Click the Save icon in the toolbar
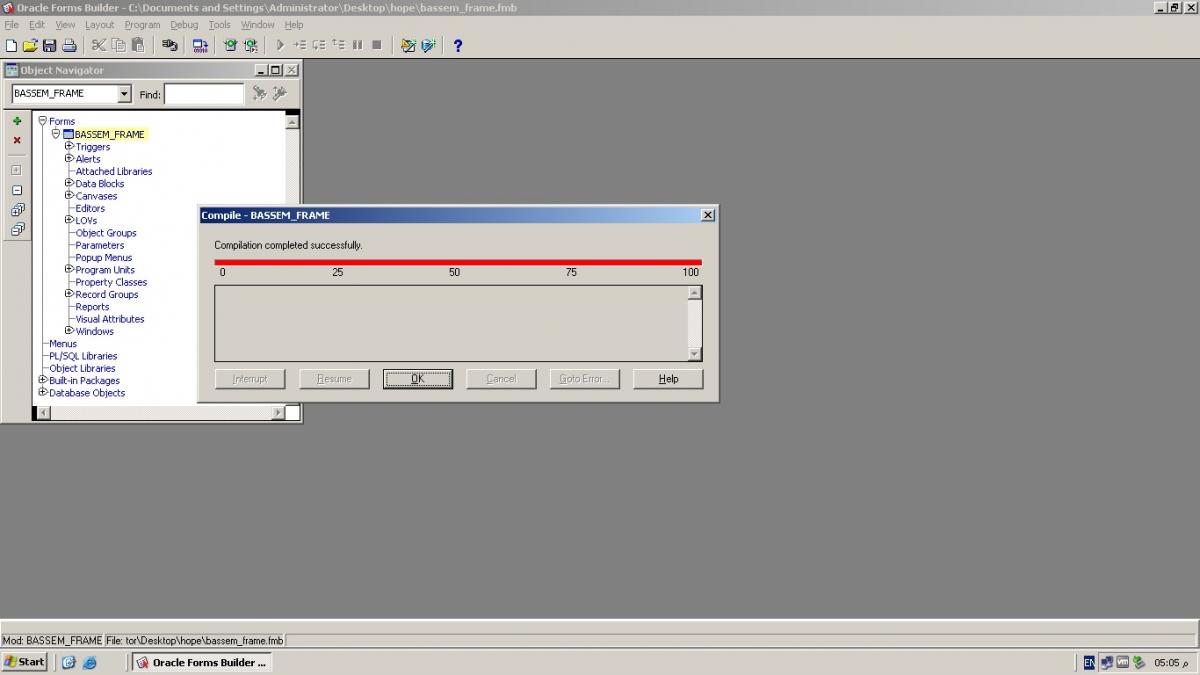Viewport: 1200px width, 675px height. coord(49,45)
